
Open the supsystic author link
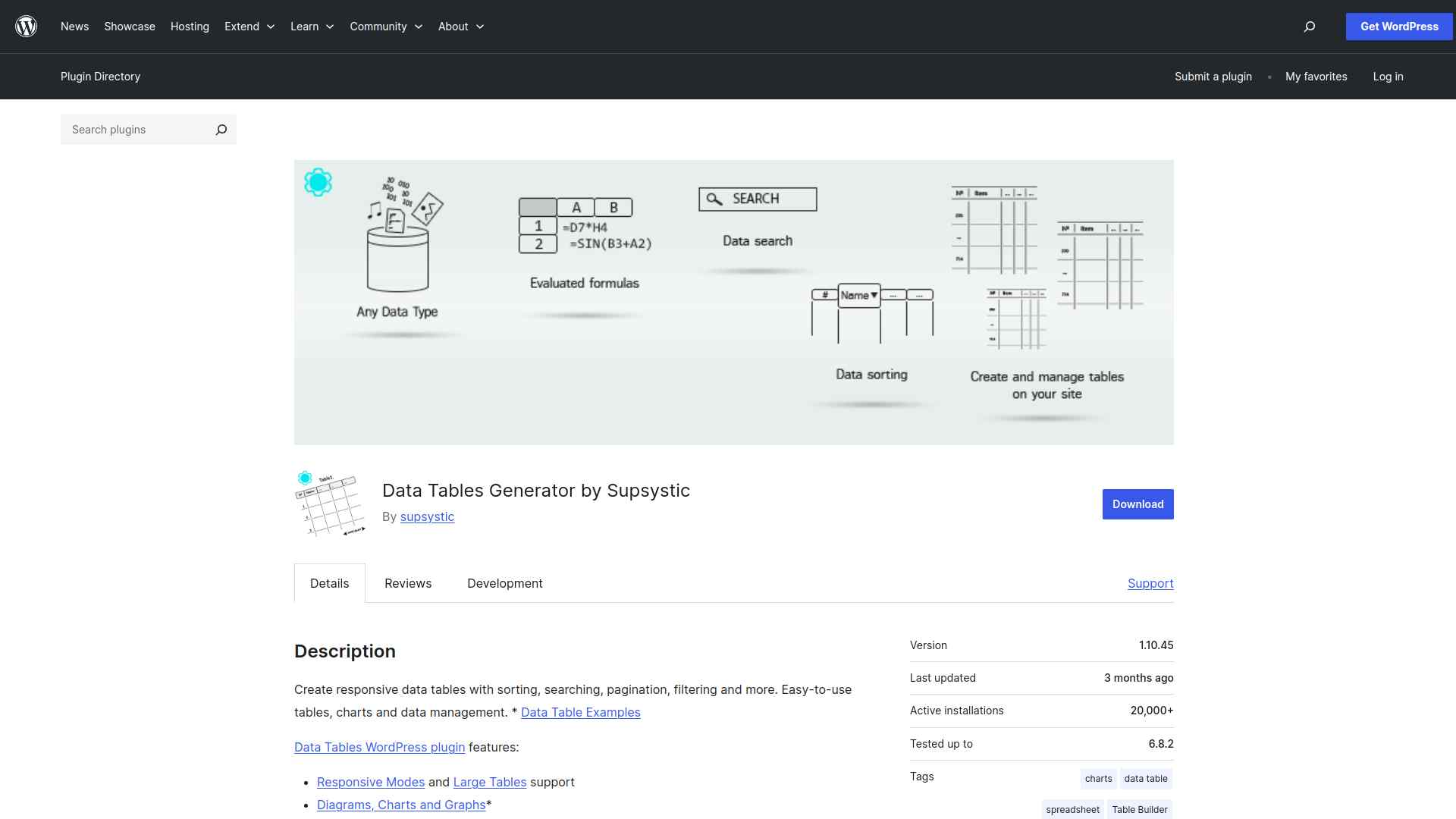(x=427, y=516)
